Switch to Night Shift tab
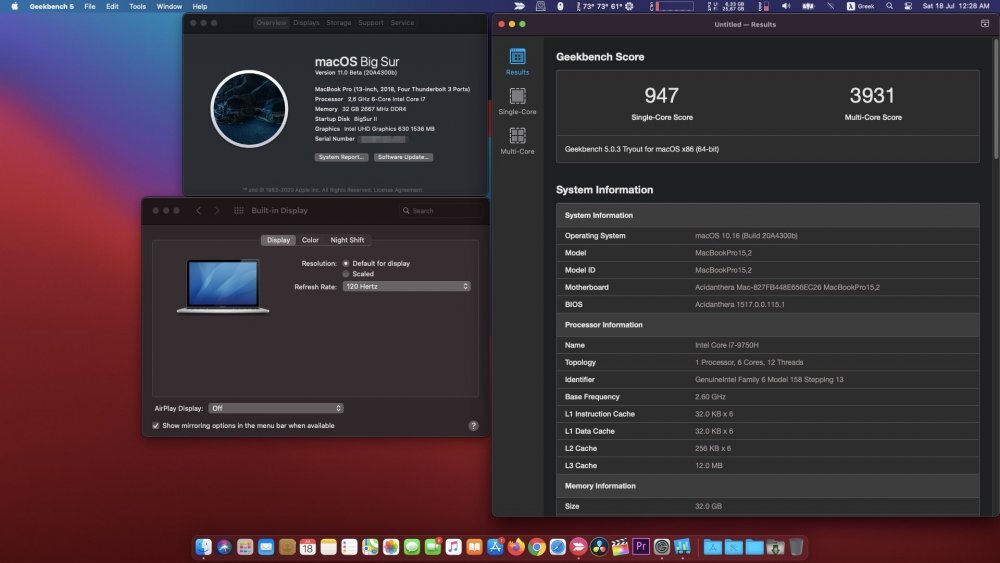Viewport: 1000px width, 563px height. pyautogui.click(x=347, y=240)
